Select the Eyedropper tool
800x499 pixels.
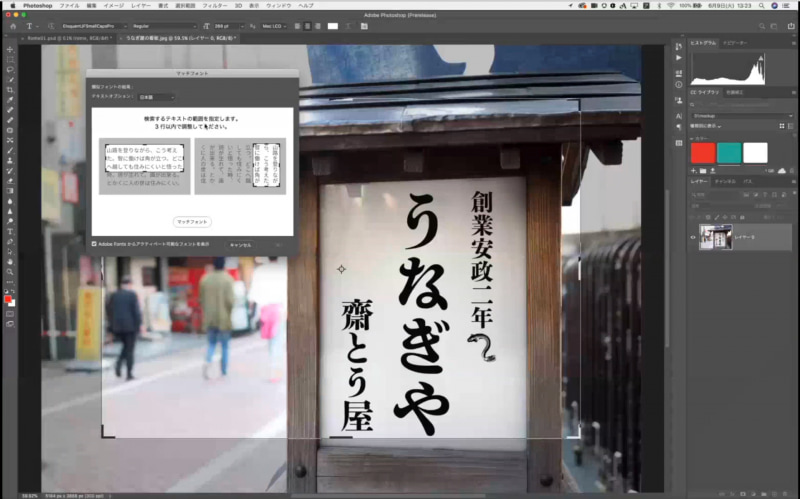[x=10, y=100]
